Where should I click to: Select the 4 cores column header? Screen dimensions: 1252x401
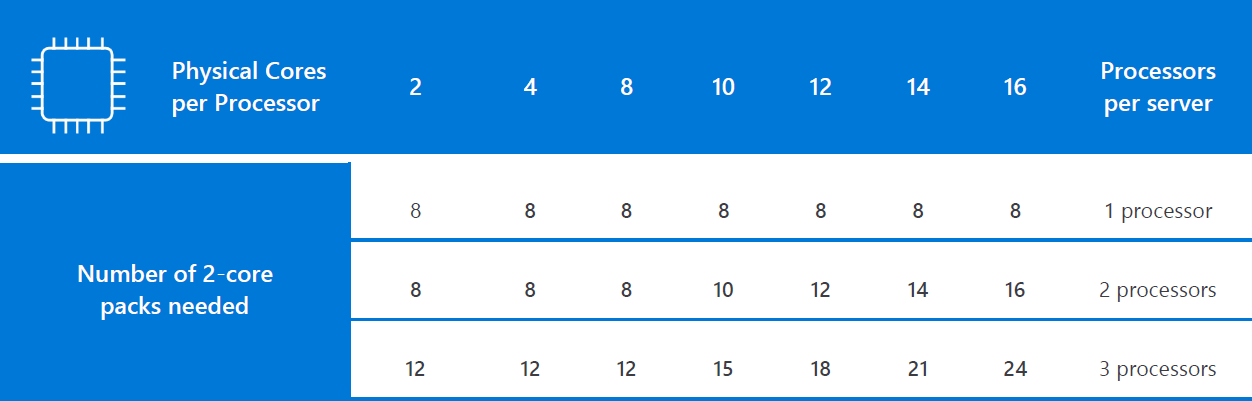[x=530, y=87]
